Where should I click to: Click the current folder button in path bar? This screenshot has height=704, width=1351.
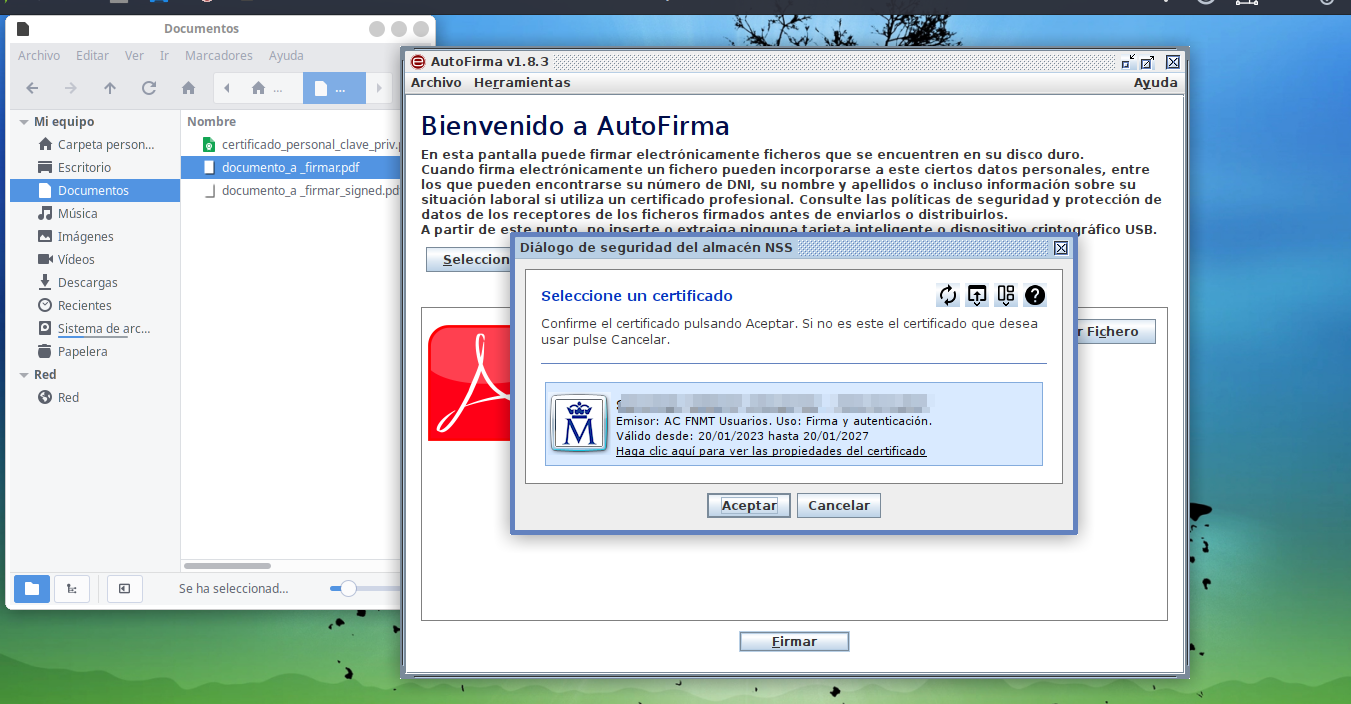click(332, 88)
